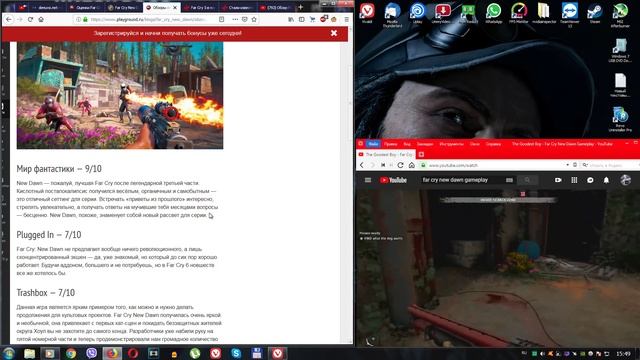Viewport: 640px width, 360px height.
Task: Open YouTube apps grid icon
Action: (574, 180)
